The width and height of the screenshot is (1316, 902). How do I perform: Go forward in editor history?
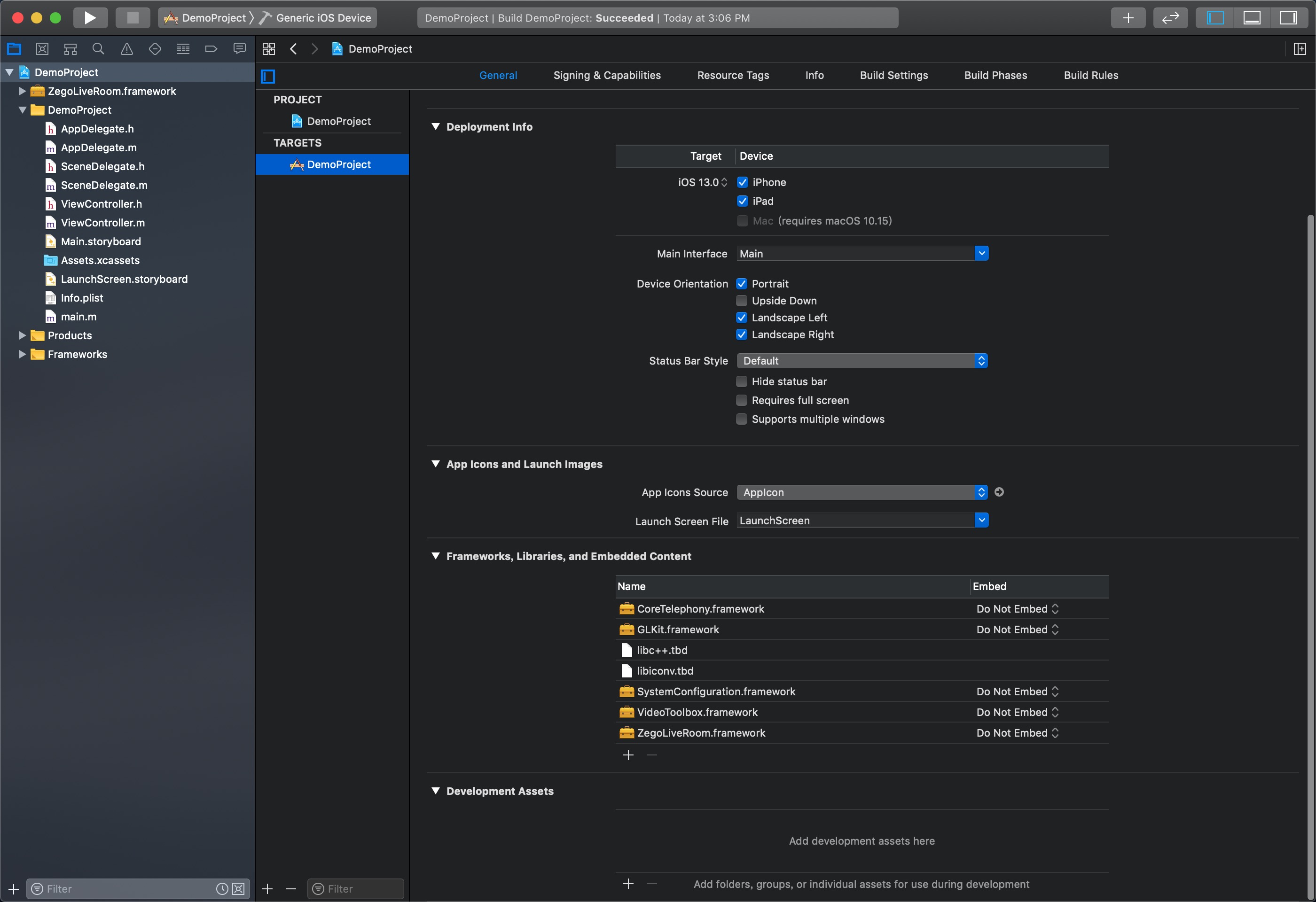click(315, 49)
